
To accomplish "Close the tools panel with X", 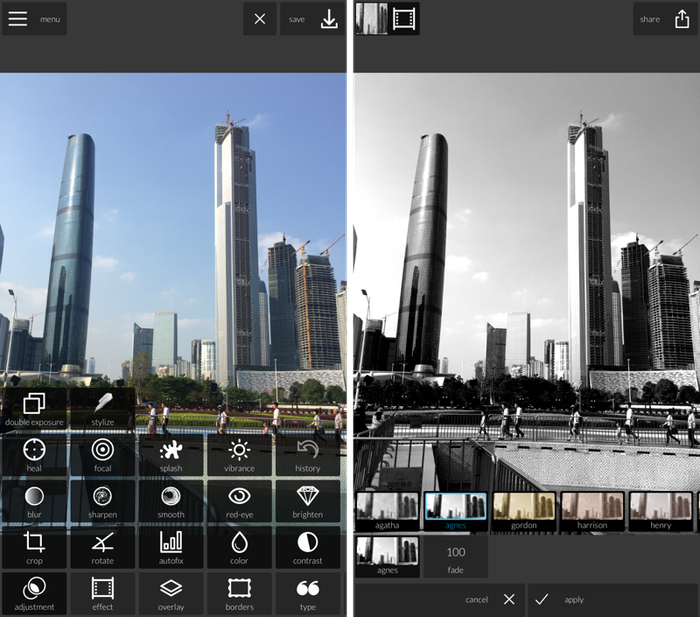I will tap(260, 19).
